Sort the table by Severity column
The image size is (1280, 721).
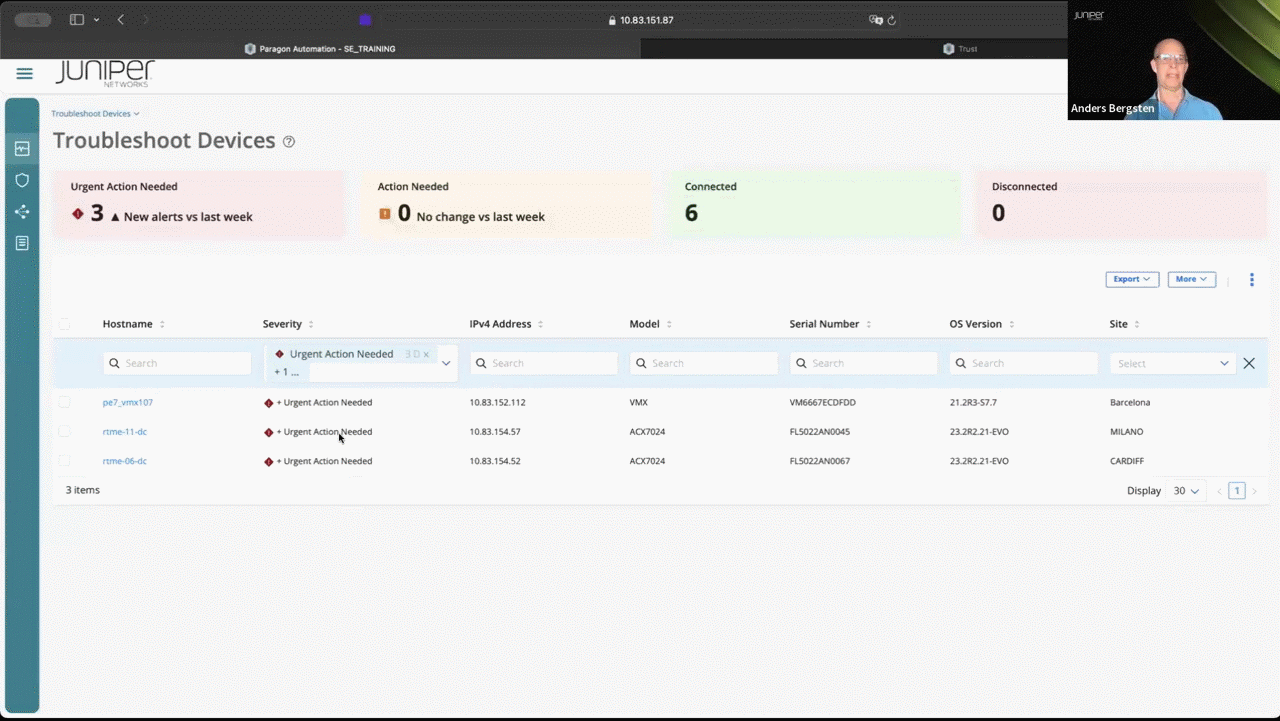310,324
